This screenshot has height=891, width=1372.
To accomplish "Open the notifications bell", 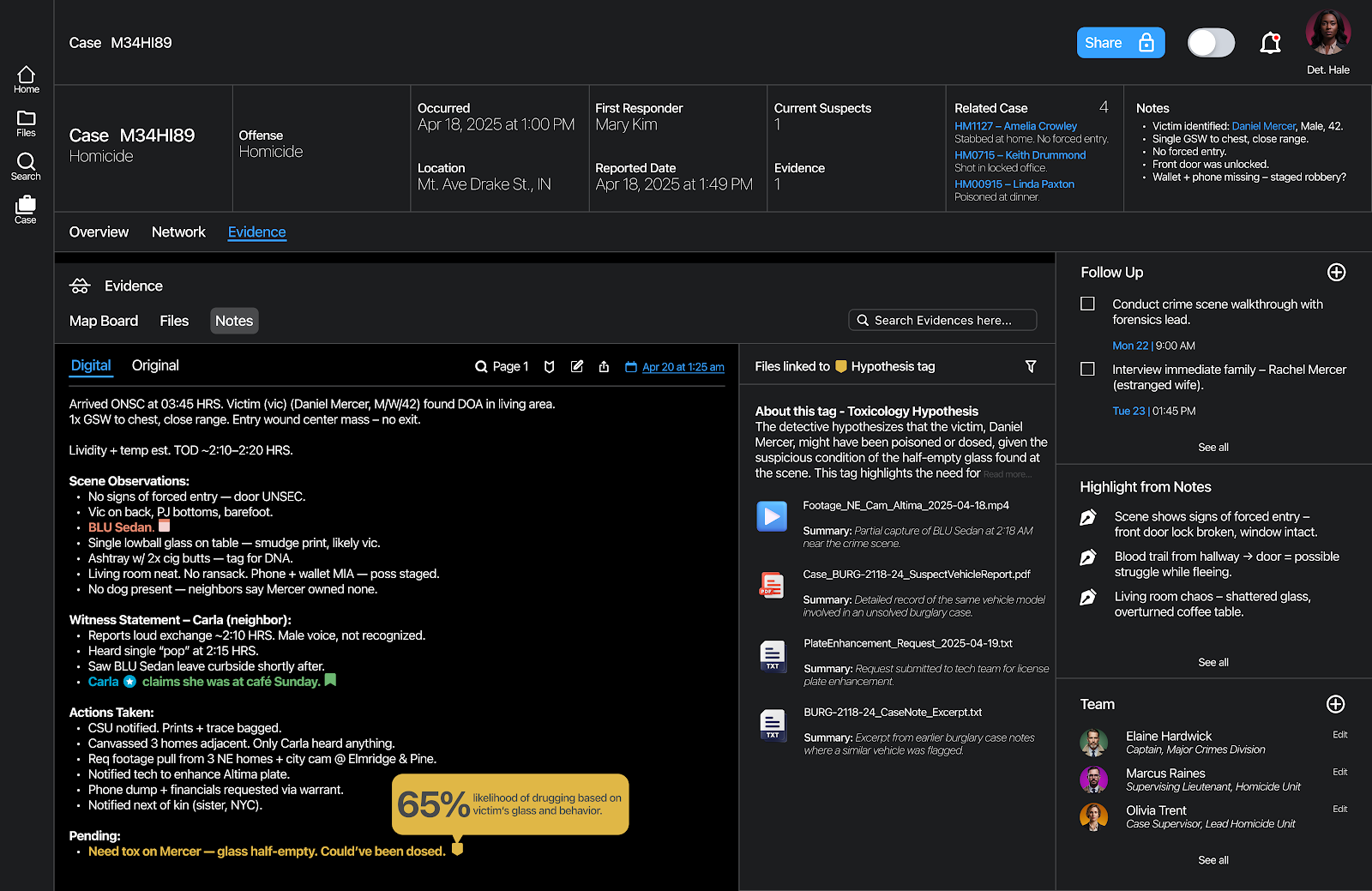I will click(1270, 43).
